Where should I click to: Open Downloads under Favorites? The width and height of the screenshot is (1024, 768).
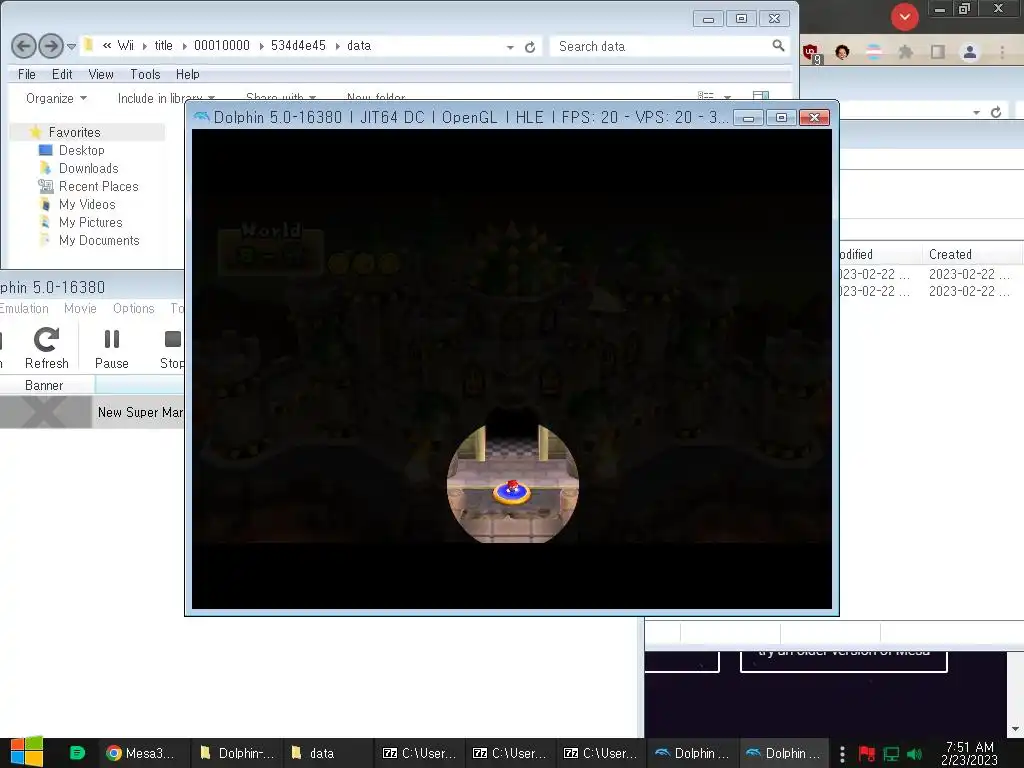[x=88, y=168]
